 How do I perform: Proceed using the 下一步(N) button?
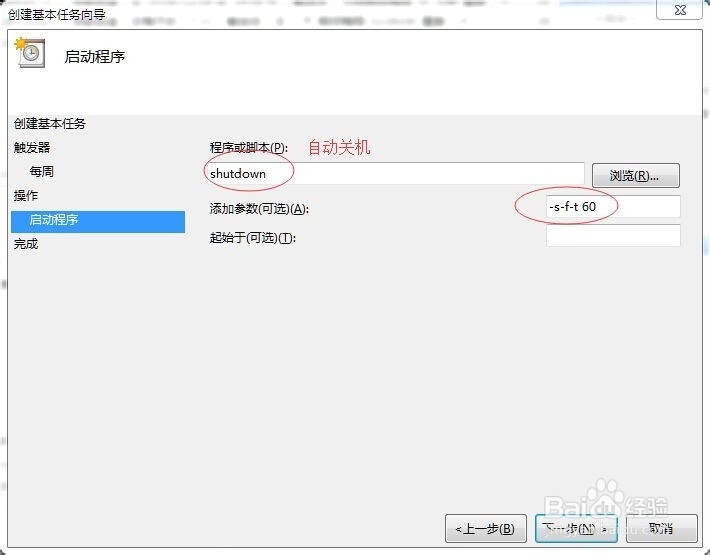click(x=576, y=528)
